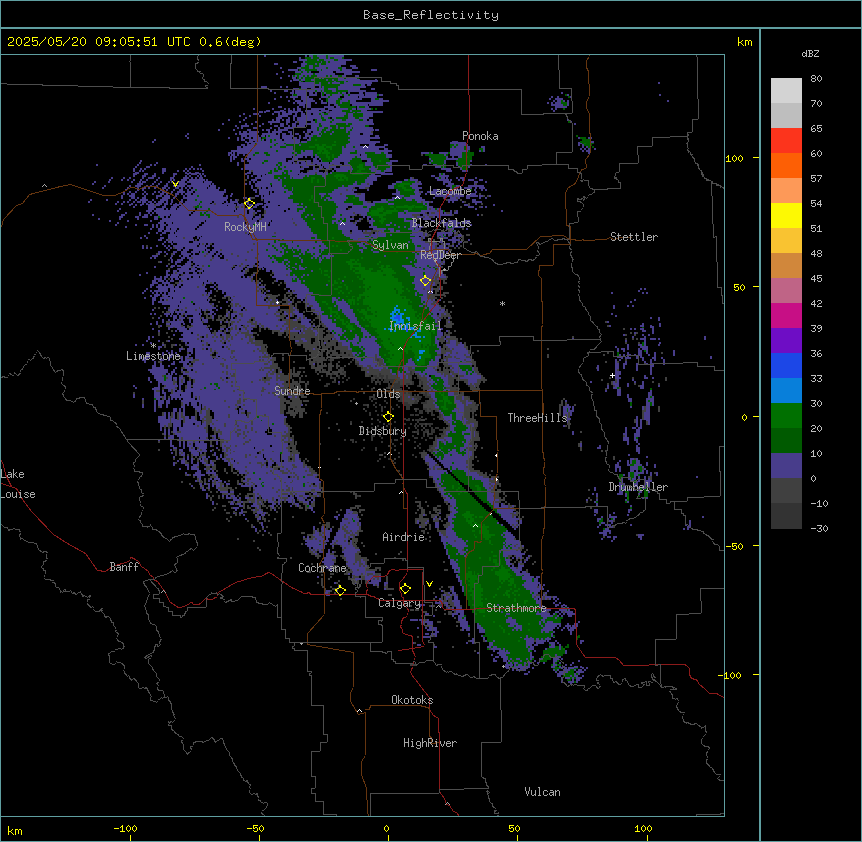Select the slate purple 0-10 dBZ swatch

coord(786,466)
